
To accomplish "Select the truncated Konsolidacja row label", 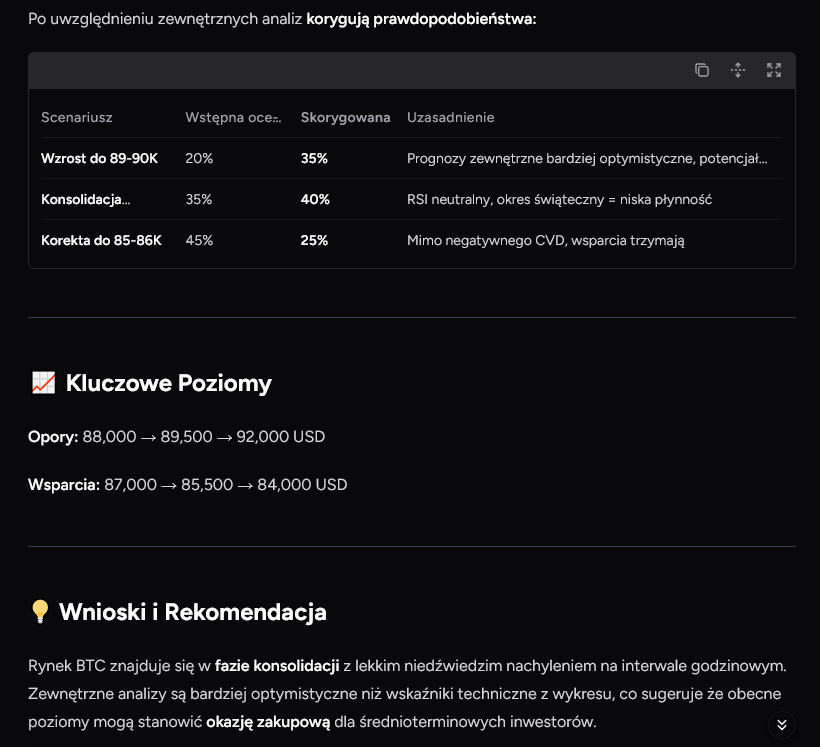I will [x=86, y=199].
